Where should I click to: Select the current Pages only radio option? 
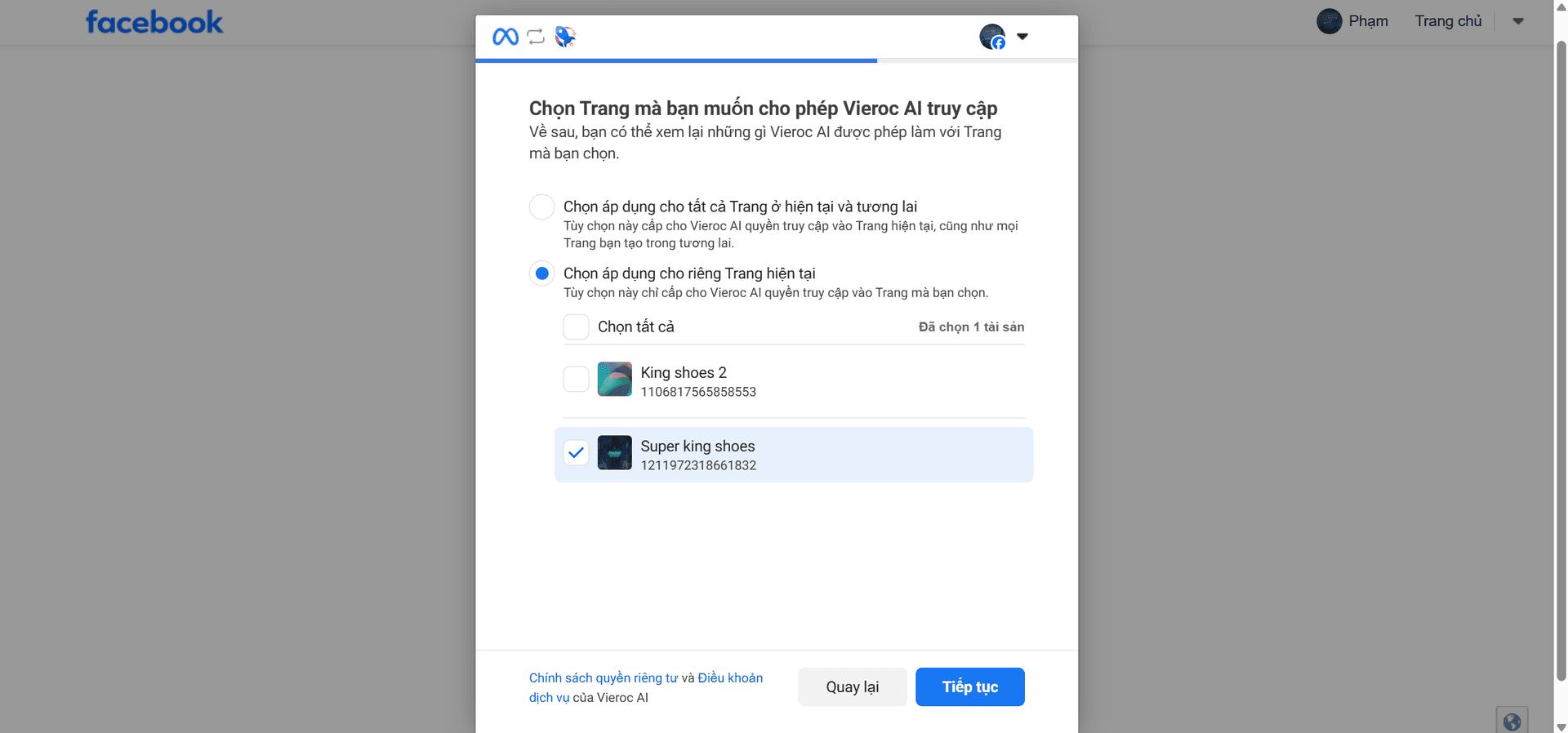tap(541, 273)
